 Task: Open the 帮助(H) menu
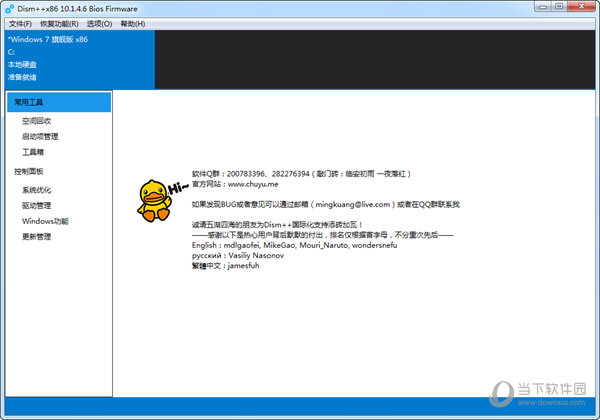point(133,24)
